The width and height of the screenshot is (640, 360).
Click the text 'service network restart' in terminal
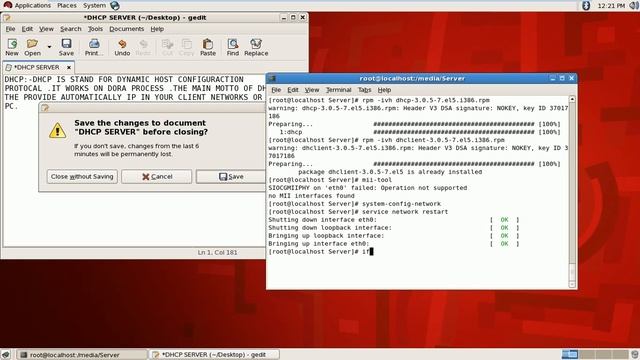coord(405,212)
